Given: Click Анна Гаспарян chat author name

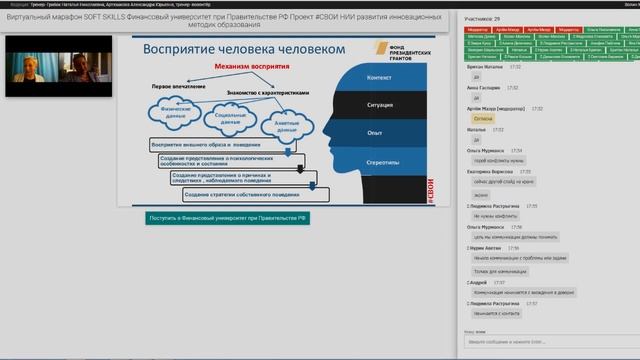Looking at the screenshot, I should click(x=483, y=88).
